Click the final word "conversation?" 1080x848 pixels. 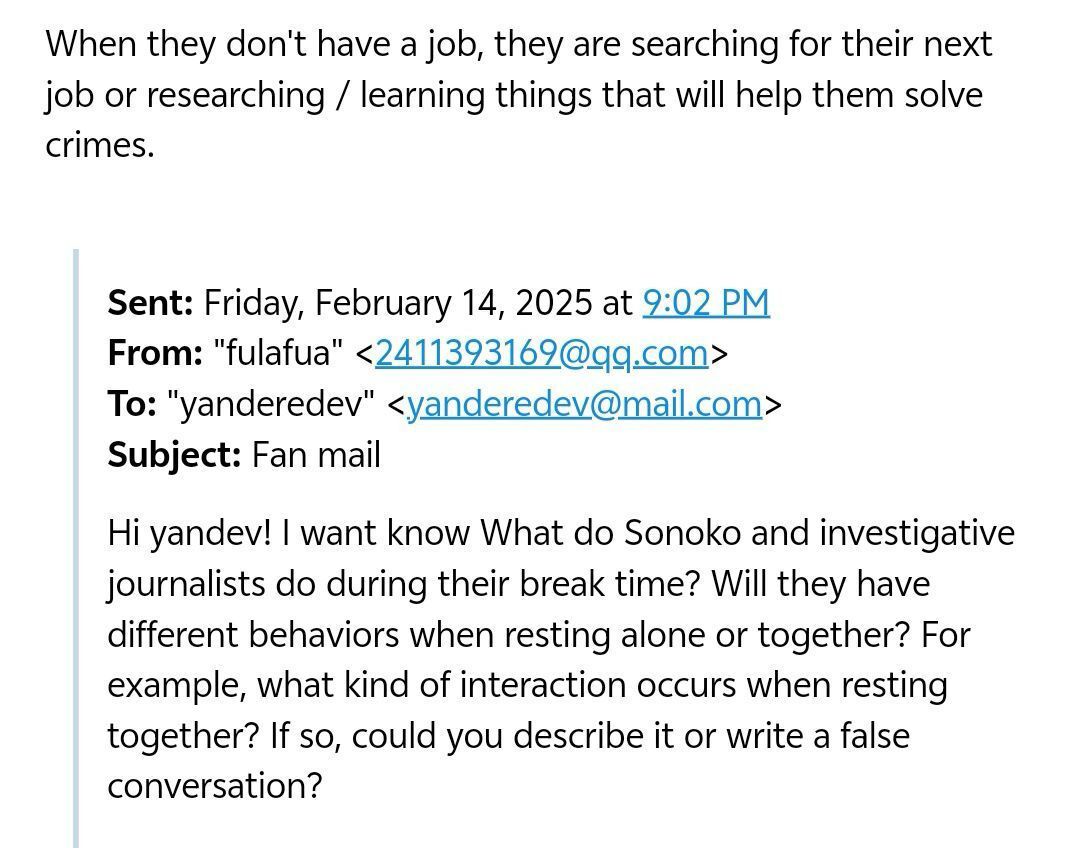(x=215, y=785)
